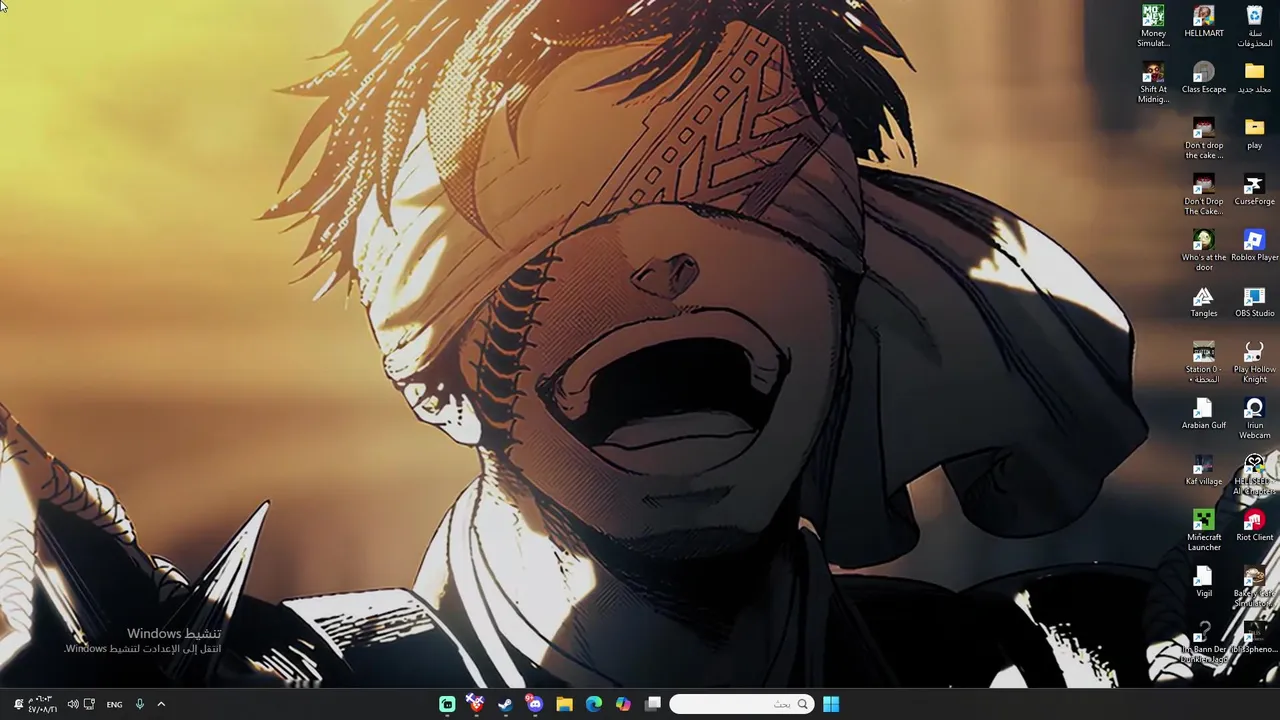Switch the ENG input language indicator
This screenshot has height=720, width=1280.
point(114,704)
